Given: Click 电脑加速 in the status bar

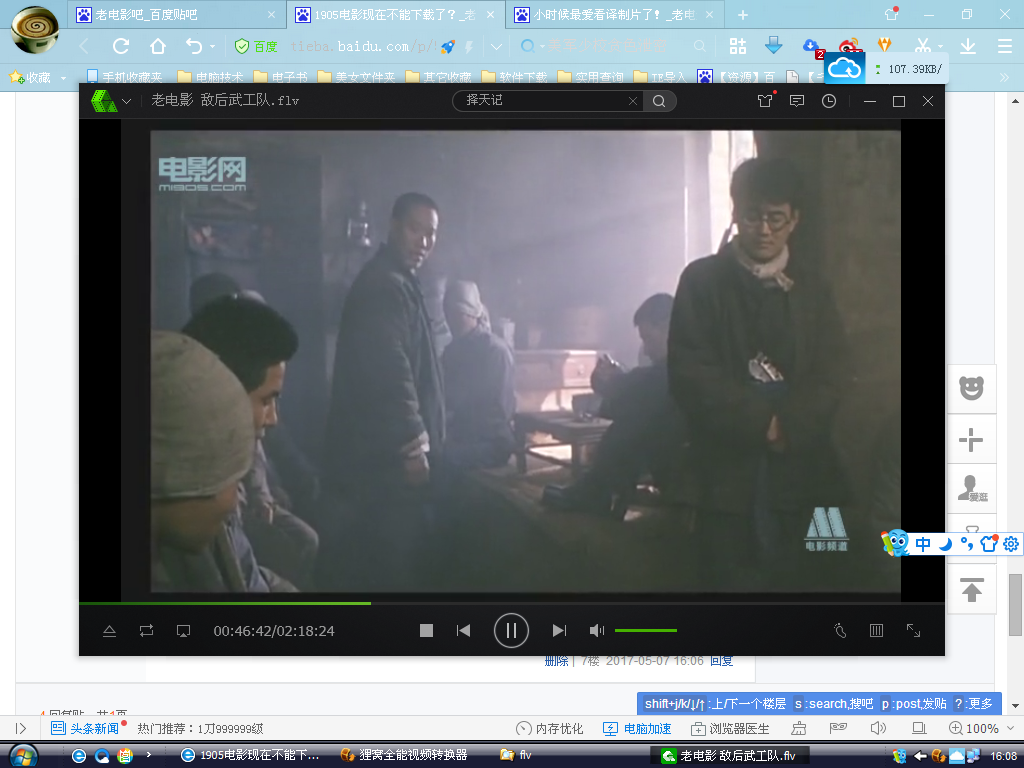Looking at the screenshot, I should (x=637, y=728).
